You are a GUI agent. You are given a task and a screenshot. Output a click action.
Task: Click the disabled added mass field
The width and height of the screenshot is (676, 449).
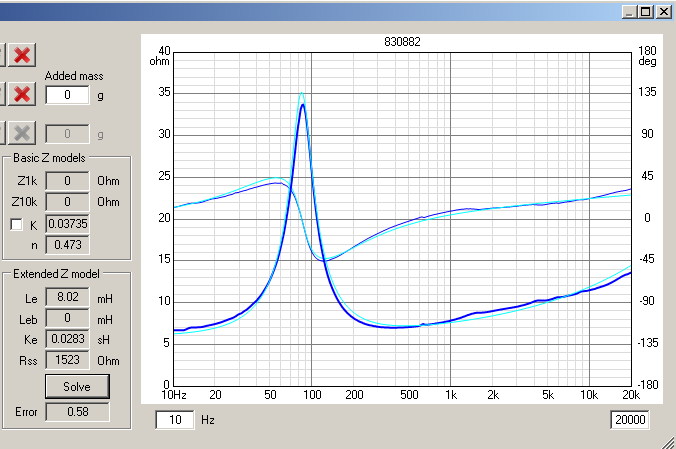tap(67, 134)
